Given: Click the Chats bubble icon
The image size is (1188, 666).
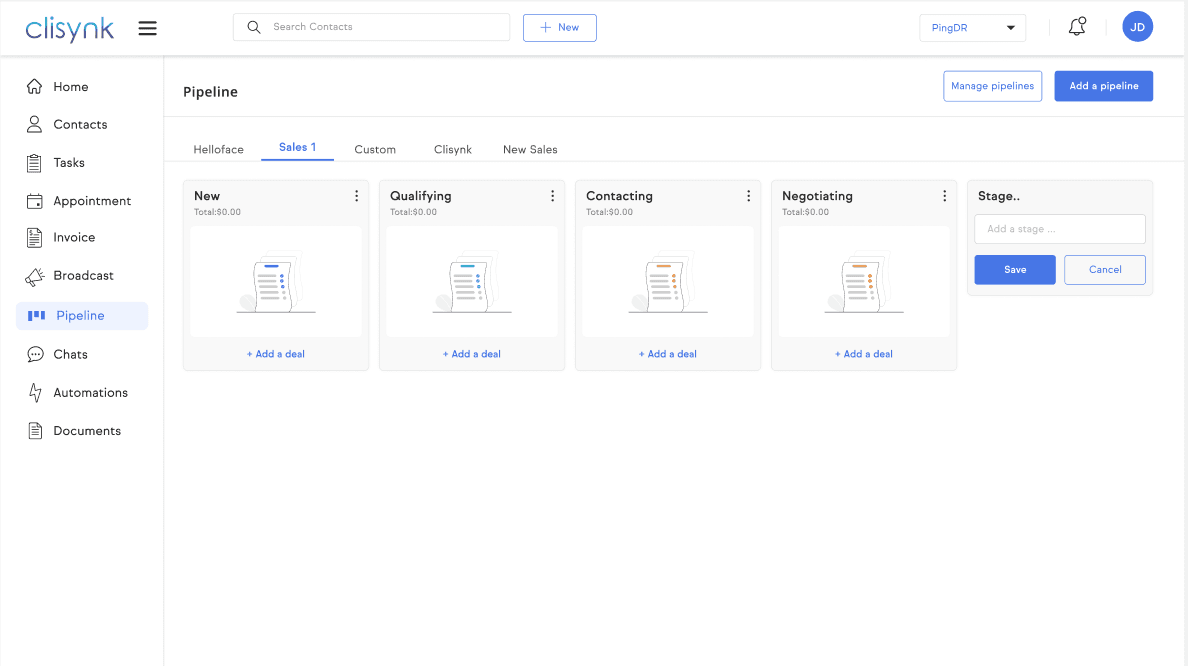Looking at the screenshot, I should tap(35, 355).
